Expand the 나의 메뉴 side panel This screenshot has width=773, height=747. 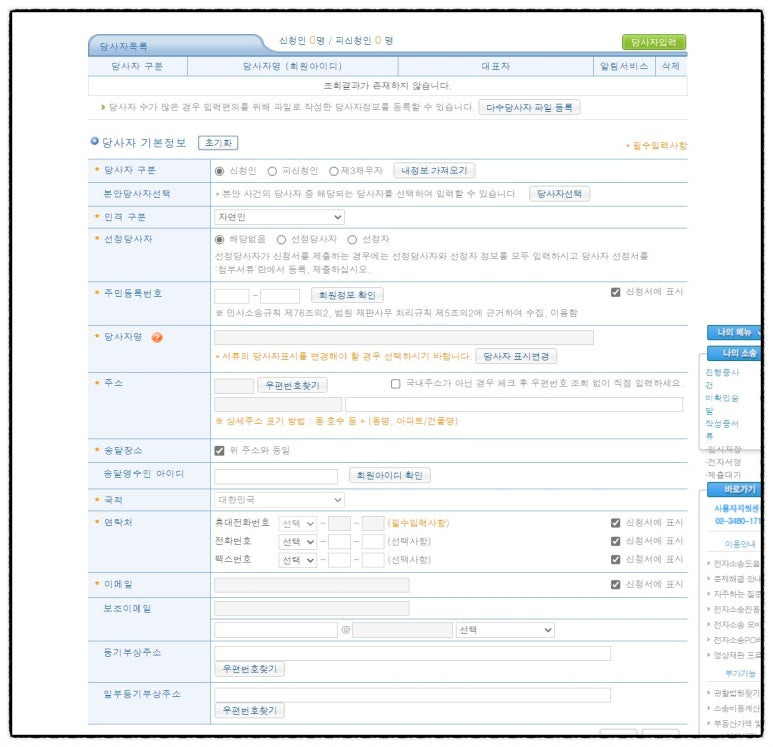coord(735,333)
